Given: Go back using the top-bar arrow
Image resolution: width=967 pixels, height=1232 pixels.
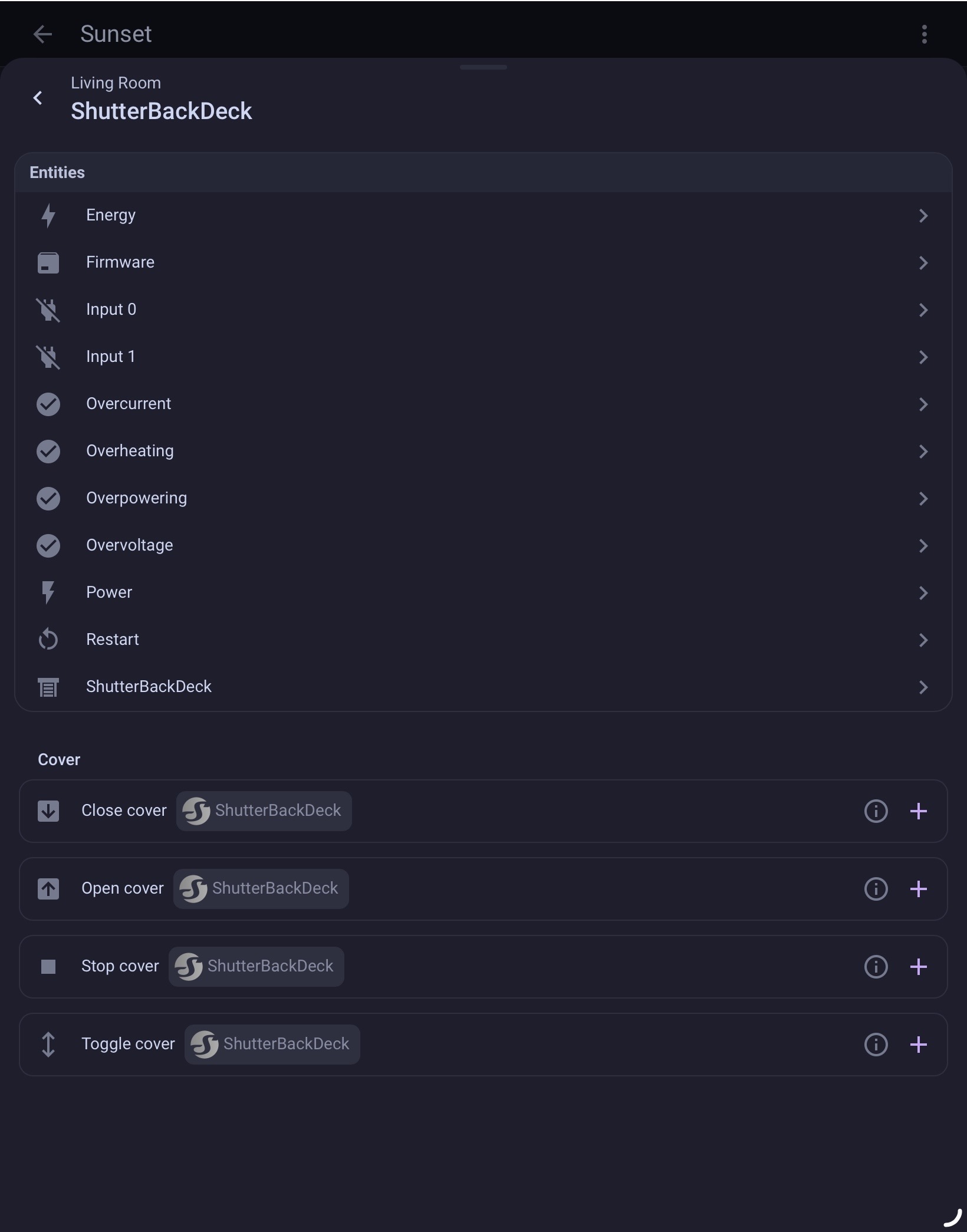Looking at the screenshot, I should click(x=42, y=34).
